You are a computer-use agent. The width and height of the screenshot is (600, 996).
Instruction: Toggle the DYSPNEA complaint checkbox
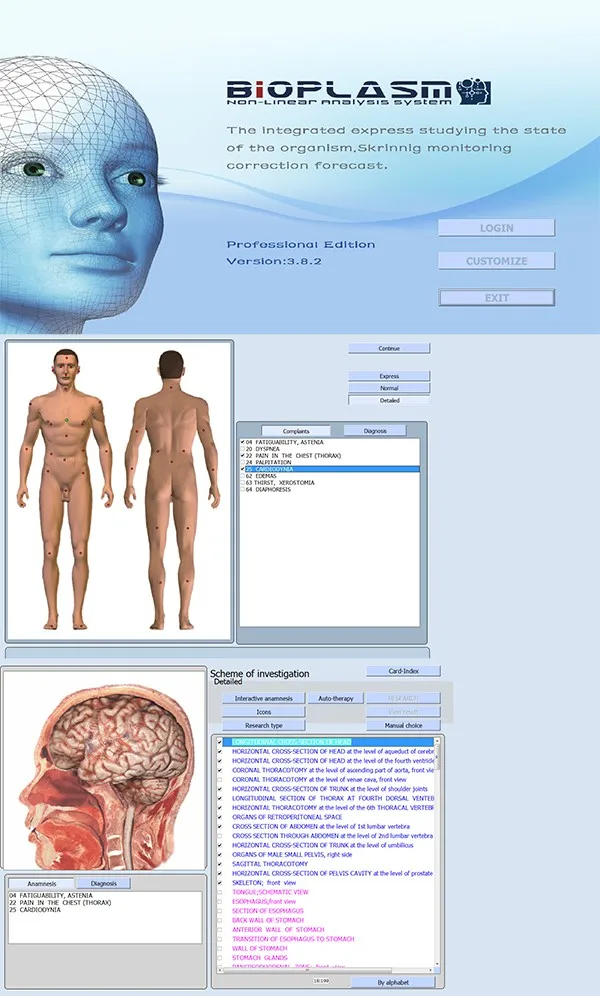pyautogui.click(x=242, y=449)
